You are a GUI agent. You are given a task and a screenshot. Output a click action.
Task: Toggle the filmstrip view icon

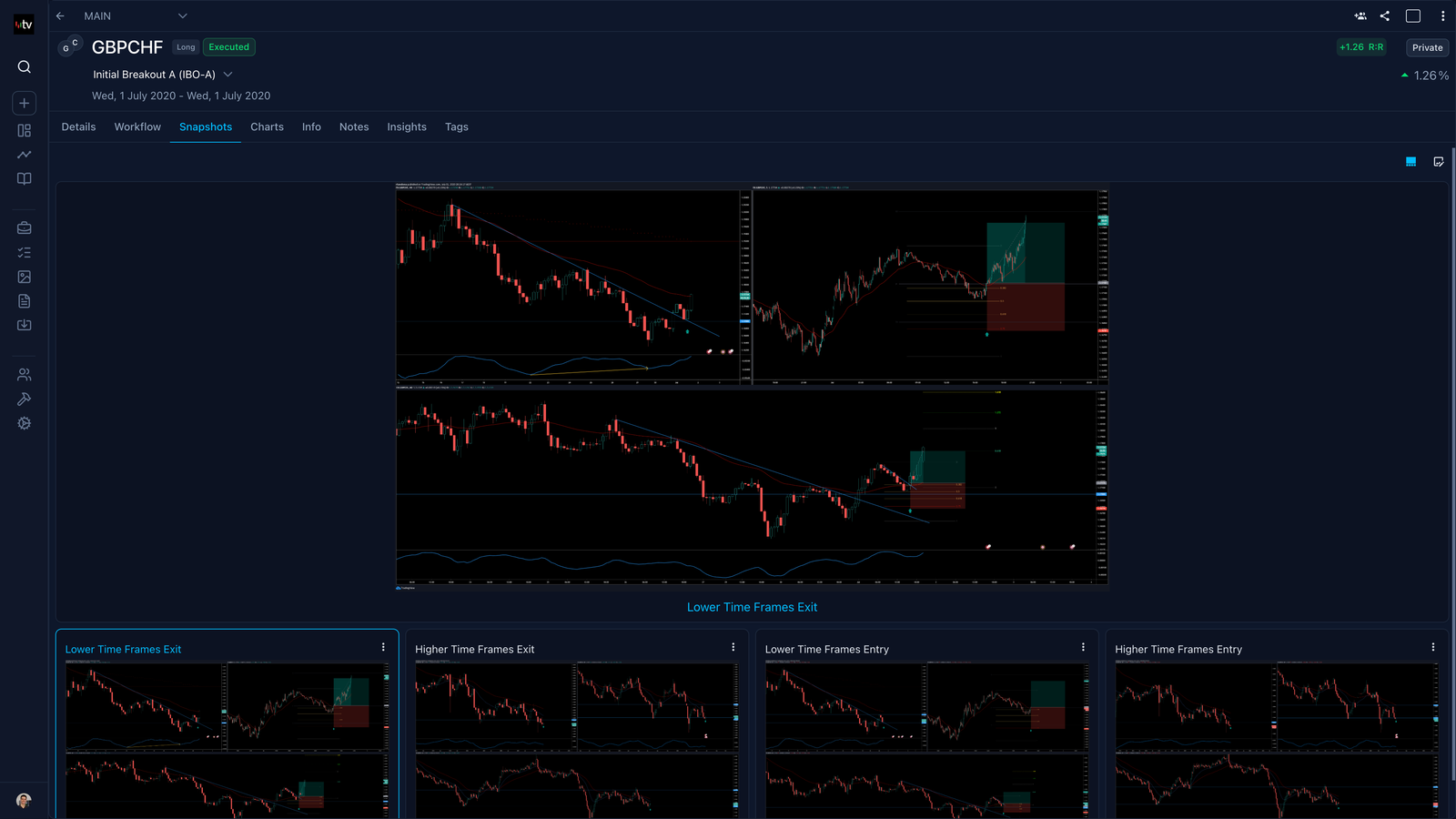tap(1410, 162)
